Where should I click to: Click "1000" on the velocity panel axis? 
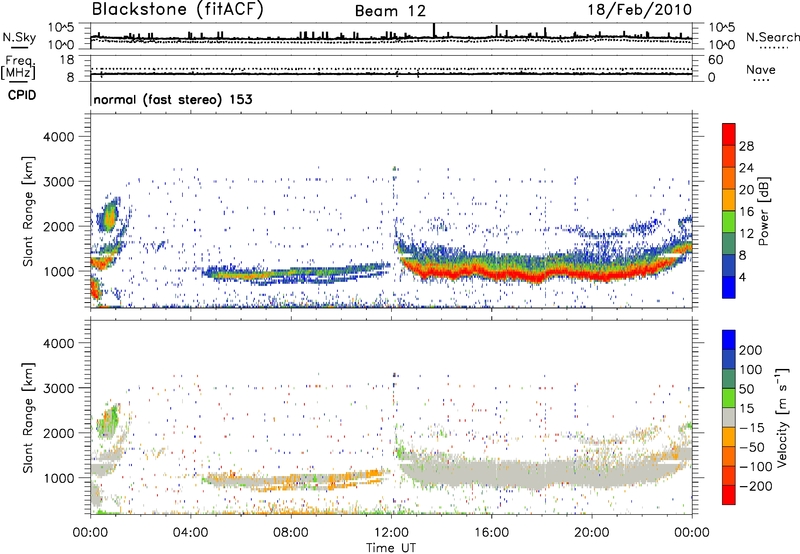coord(59,478)
